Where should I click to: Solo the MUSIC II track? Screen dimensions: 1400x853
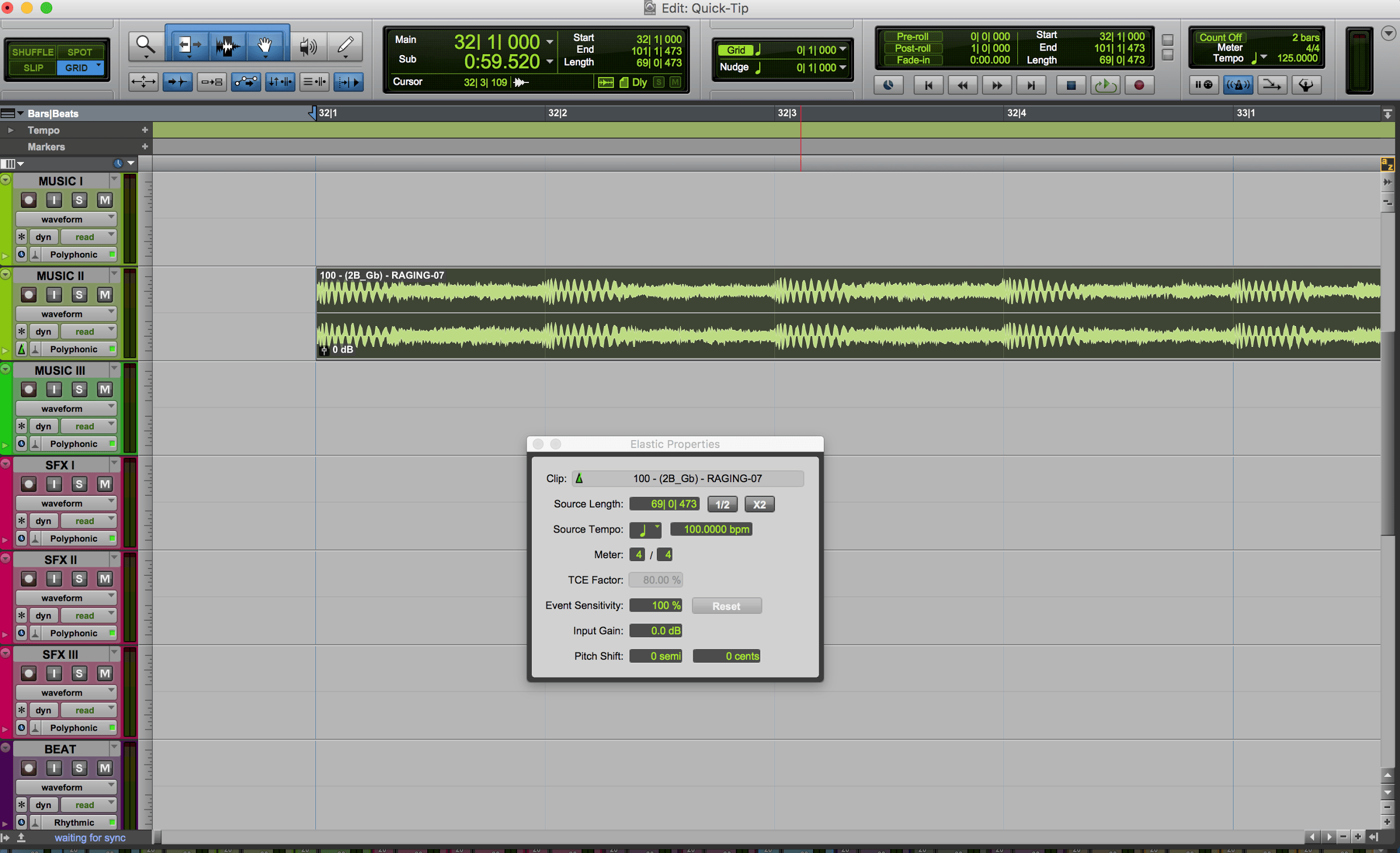coord(79,295)
